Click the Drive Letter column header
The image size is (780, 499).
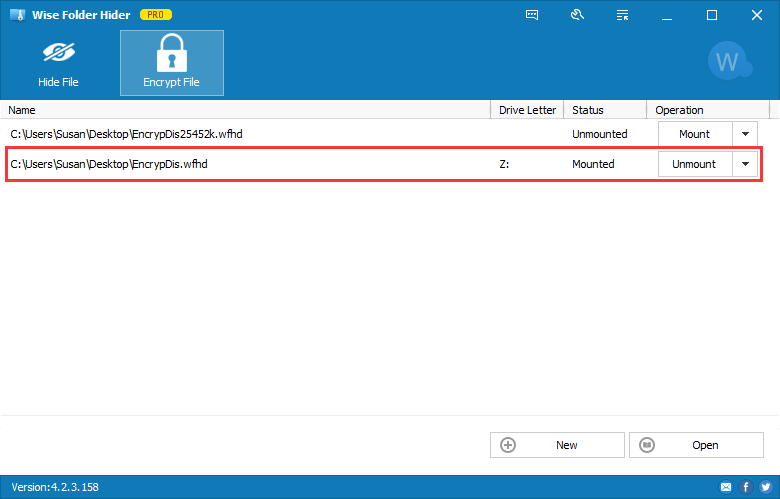[527, 110]
